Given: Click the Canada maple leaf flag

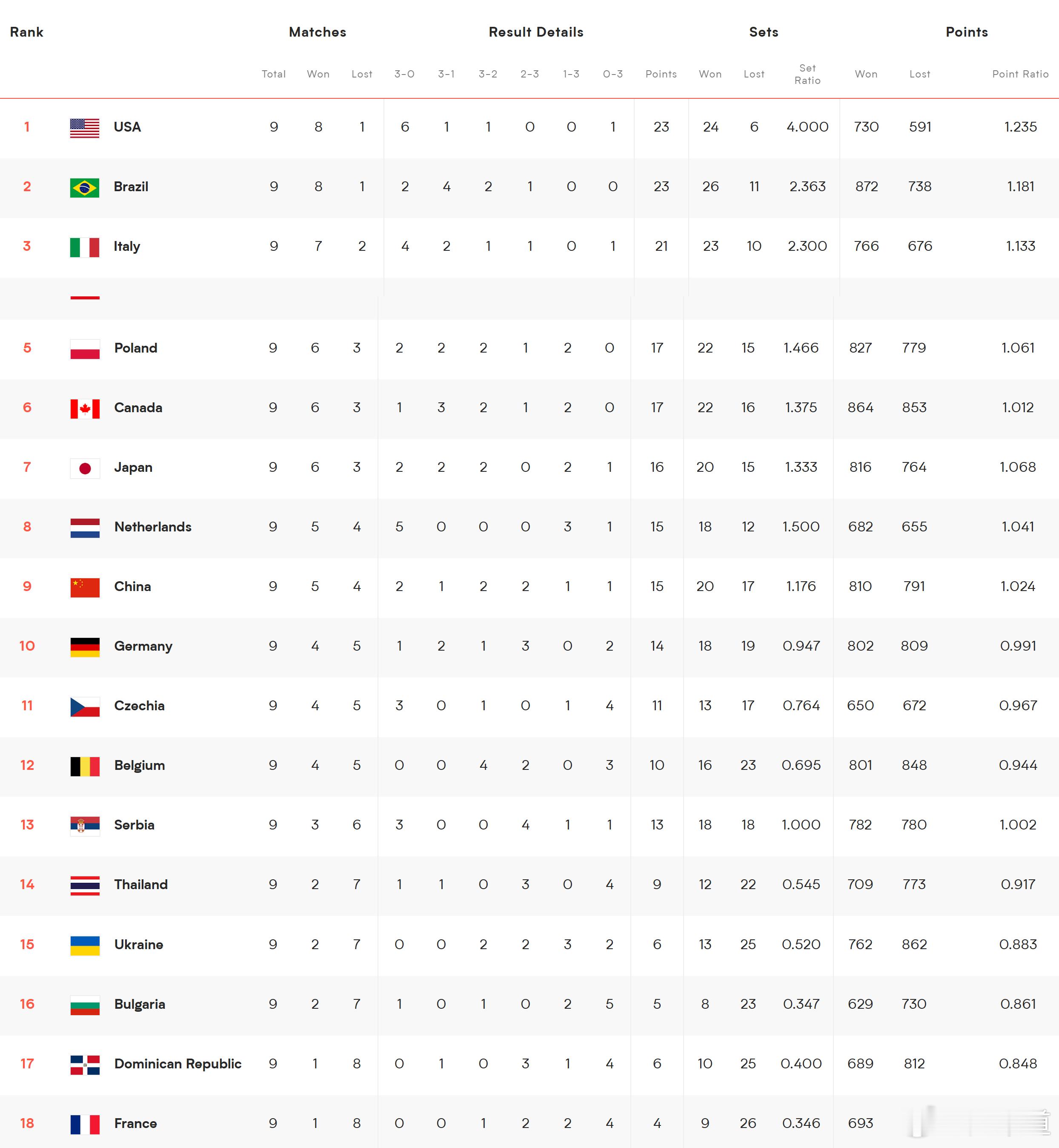Looking at the screenshot, I should [85, 409].
